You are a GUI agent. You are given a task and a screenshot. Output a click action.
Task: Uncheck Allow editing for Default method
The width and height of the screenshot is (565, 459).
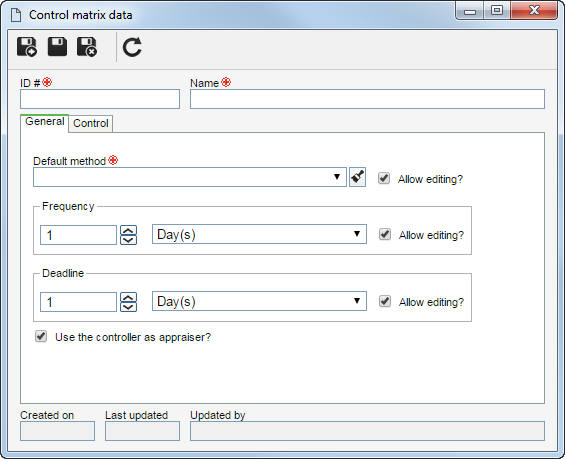coord(384,178)
